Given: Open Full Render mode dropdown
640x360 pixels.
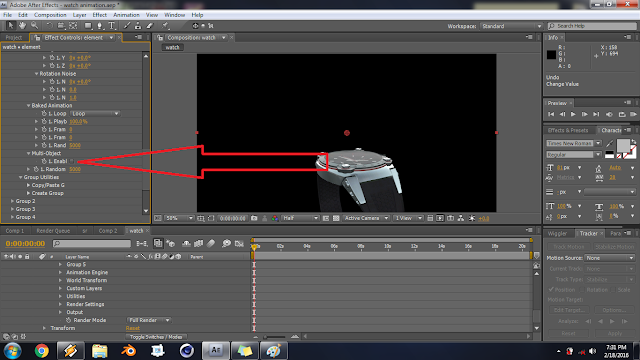Looking at the screenshot, I should [149, 320].
